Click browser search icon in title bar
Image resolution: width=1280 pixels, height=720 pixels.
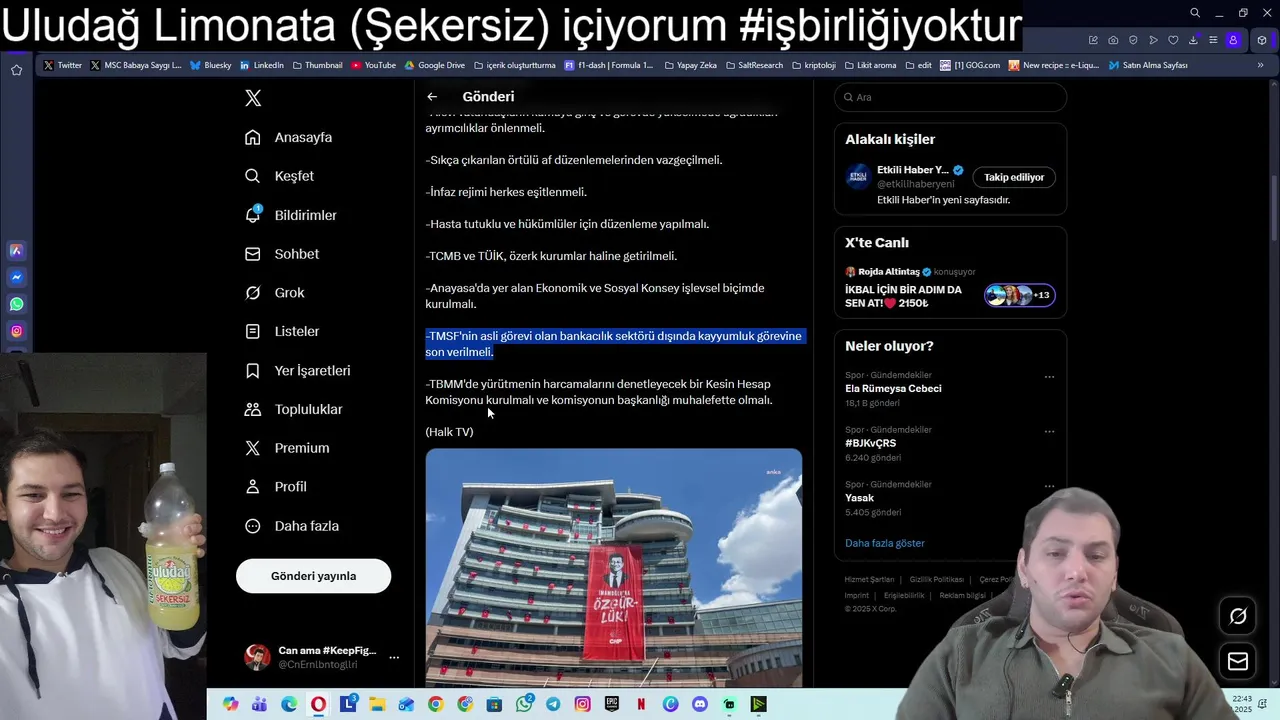coord(1195,13)
